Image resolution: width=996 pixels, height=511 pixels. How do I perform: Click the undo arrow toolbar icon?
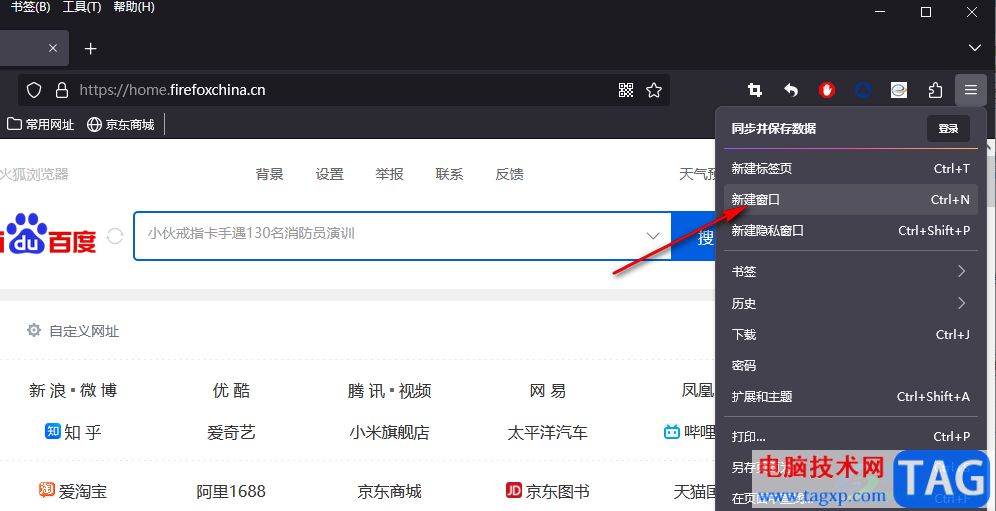coord(791,90)
